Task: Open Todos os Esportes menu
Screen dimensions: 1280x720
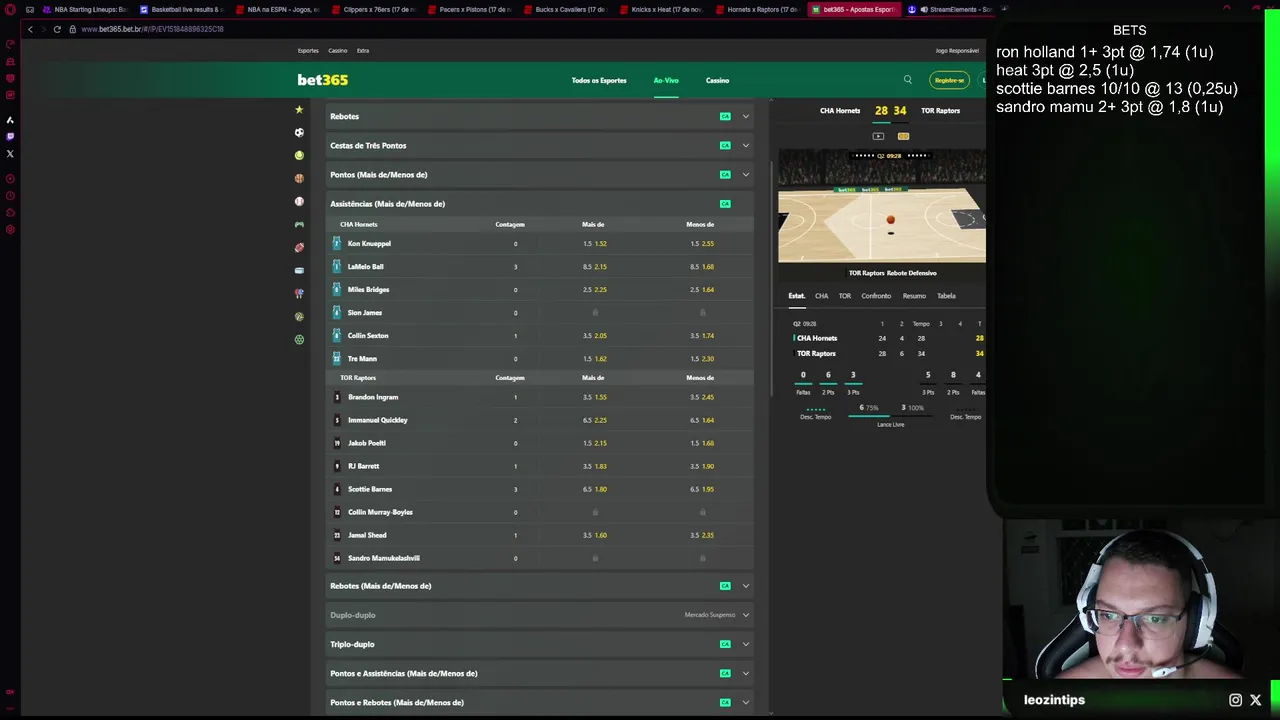Action: click(599, 80)
